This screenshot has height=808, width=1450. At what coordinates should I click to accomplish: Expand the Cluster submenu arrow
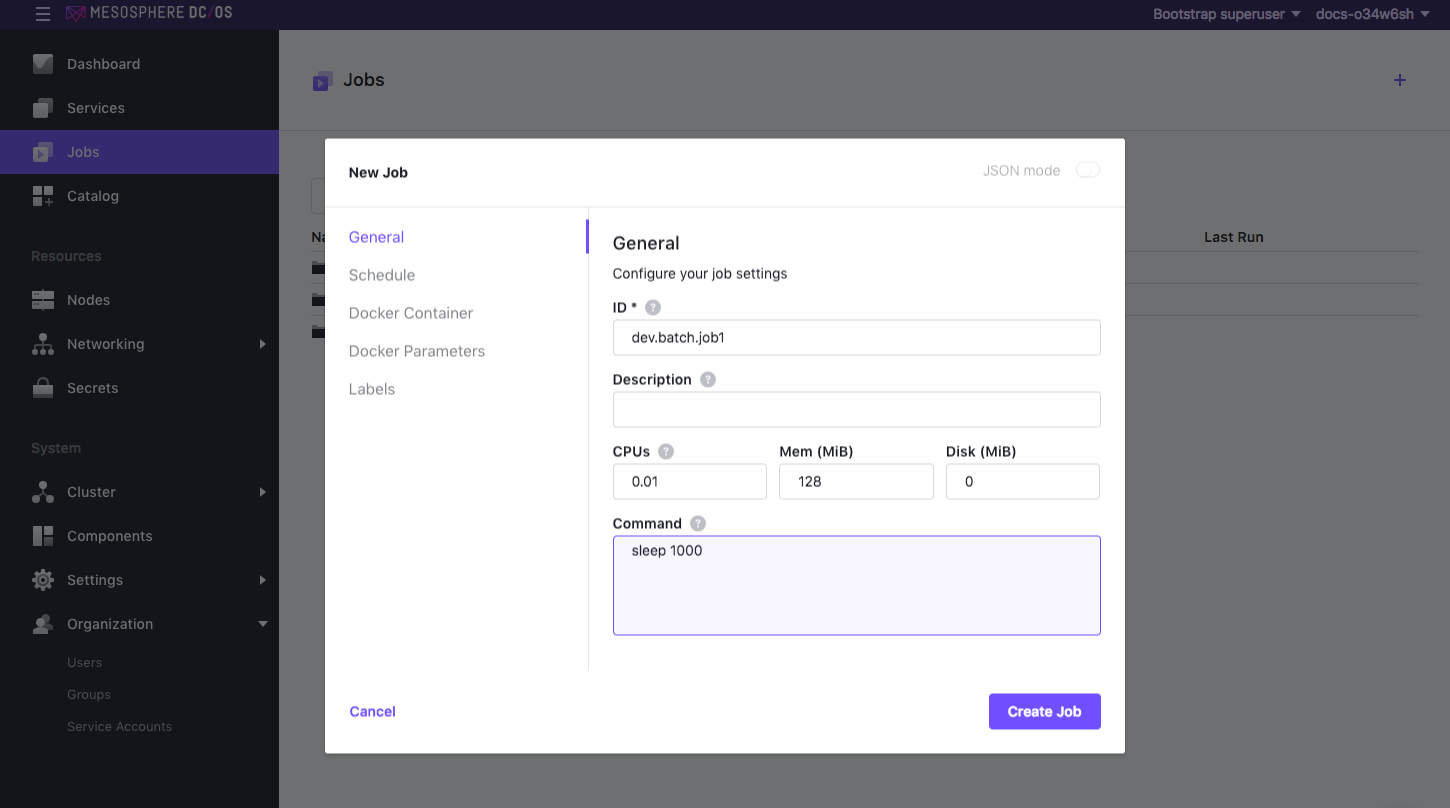pos(263,492)
